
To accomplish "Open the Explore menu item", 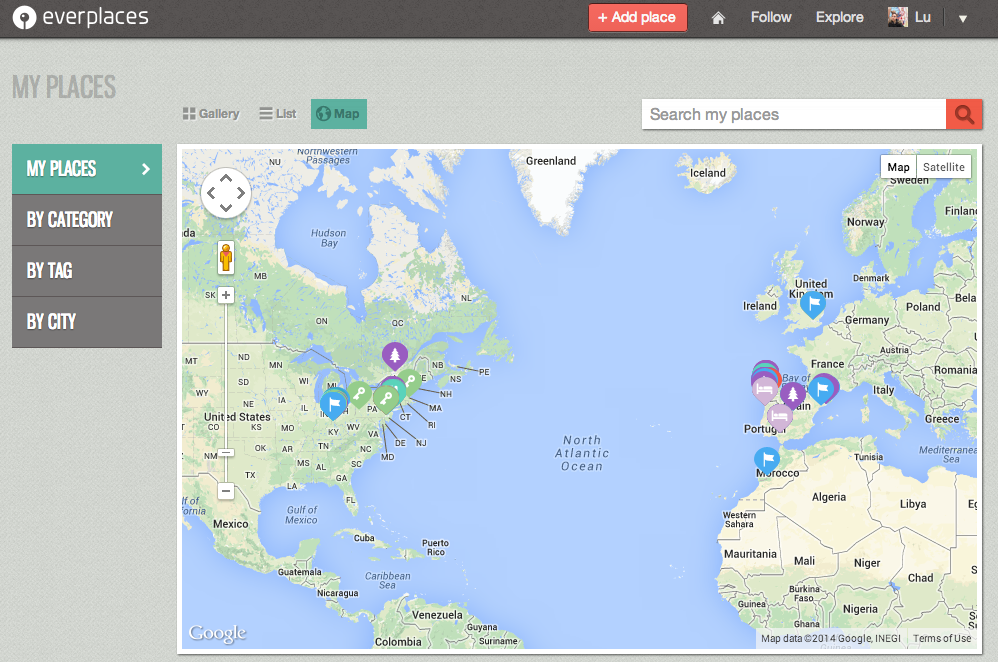I will pyautogui.click(x=839, y=17).
